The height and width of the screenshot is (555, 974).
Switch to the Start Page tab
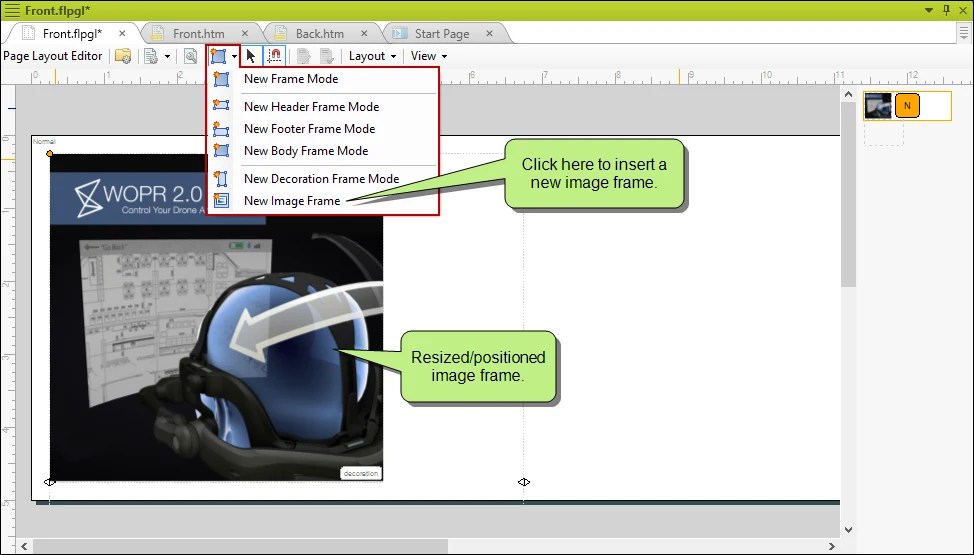pos(442,34)
